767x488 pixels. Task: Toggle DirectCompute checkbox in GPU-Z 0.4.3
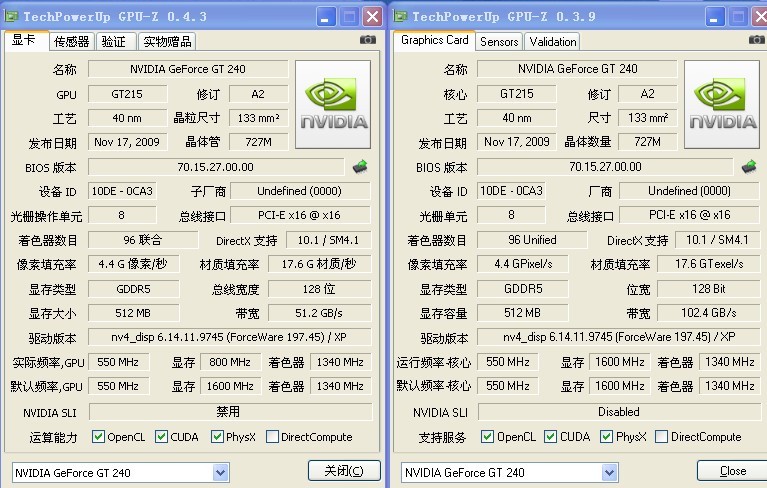click(x=272, y=436)
